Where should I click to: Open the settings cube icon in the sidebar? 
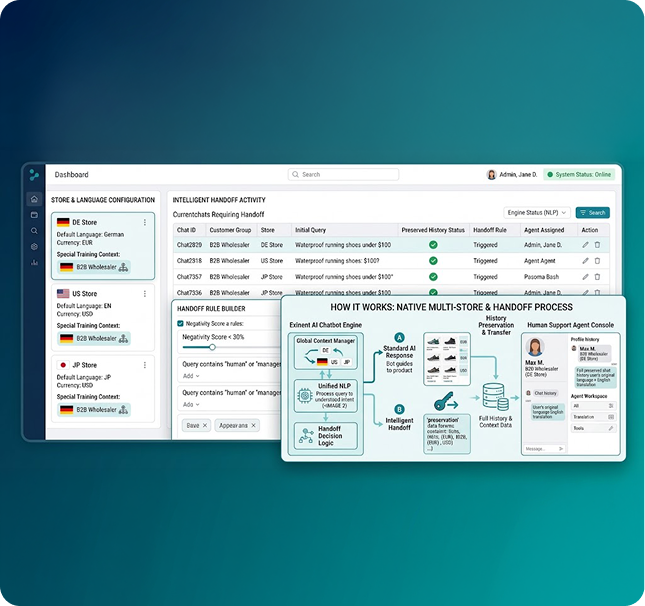coord(34,246)
